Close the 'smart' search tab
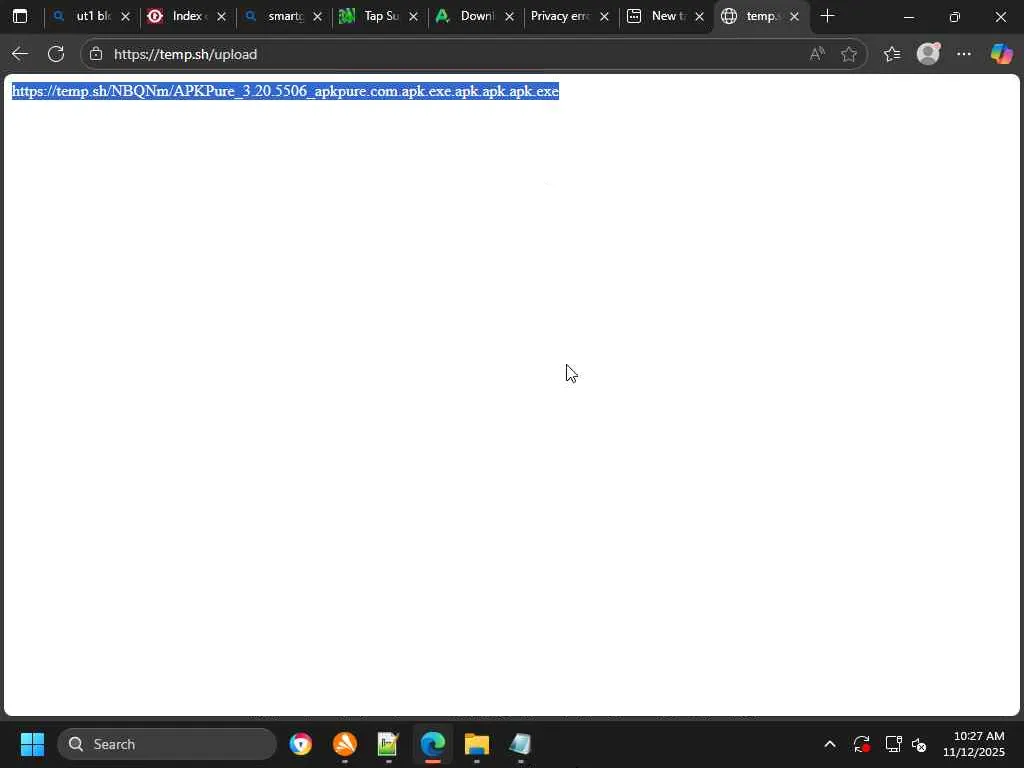 (317, 17)
